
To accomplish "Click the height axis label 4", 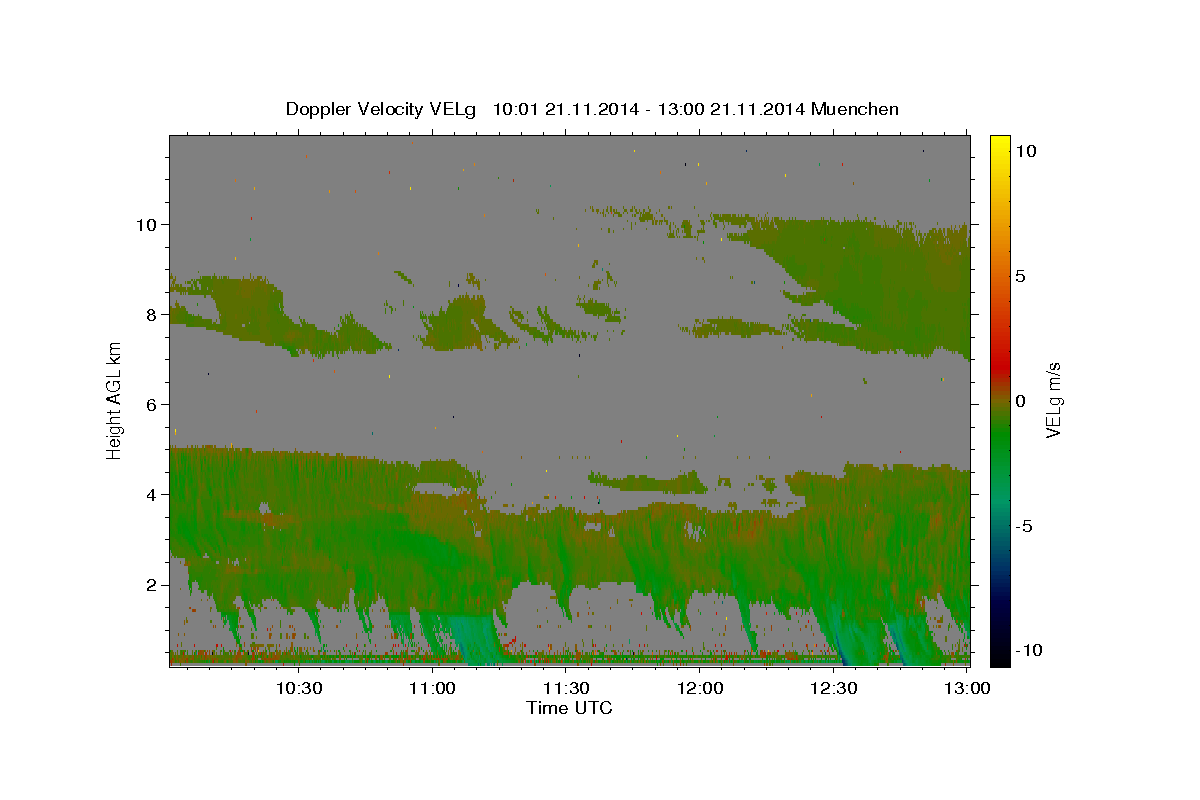I will pos(152,494).
